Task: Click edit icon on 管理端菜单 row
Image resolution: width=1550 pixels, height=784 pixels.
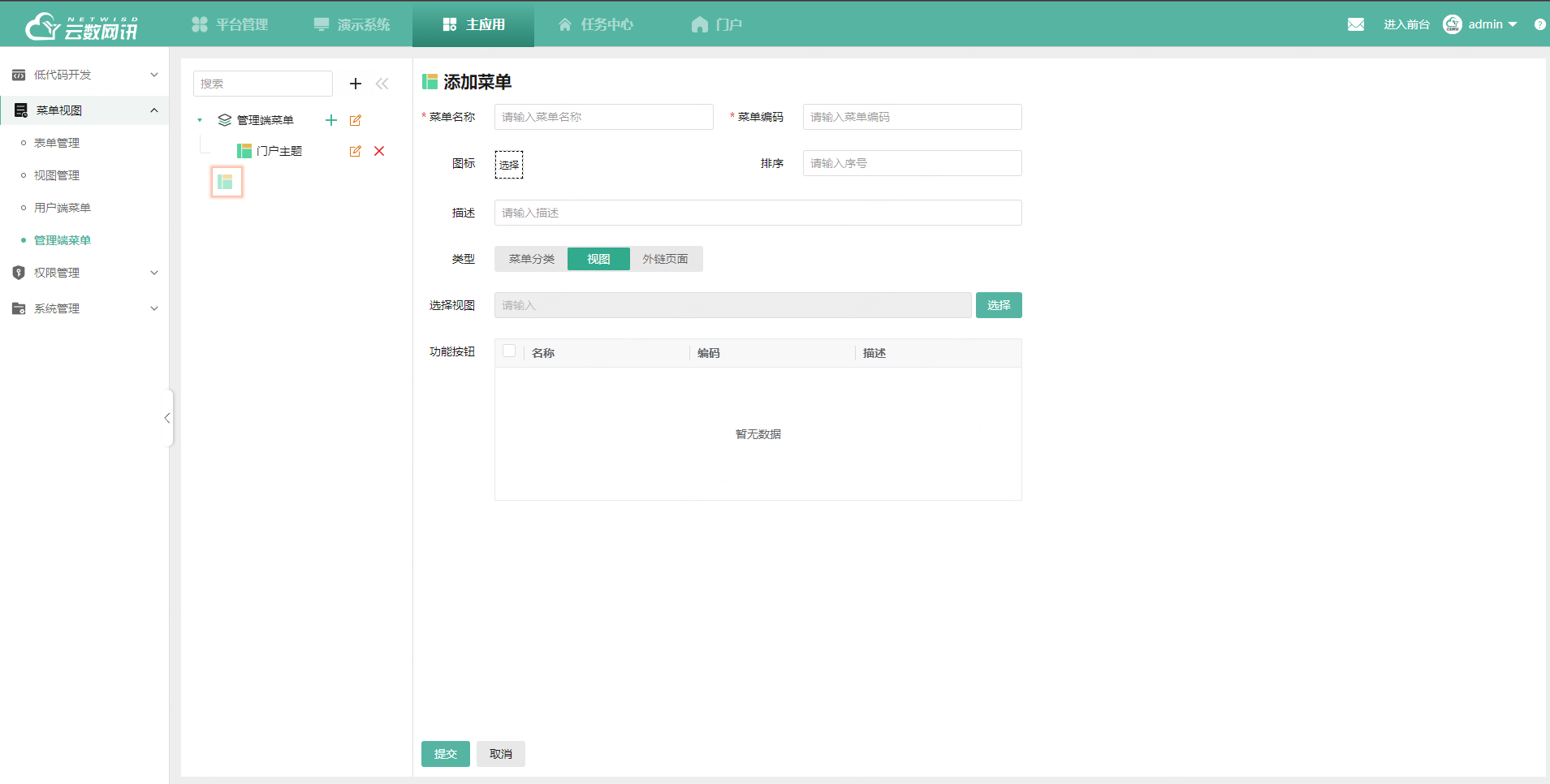Action: [x=355, y=120]
